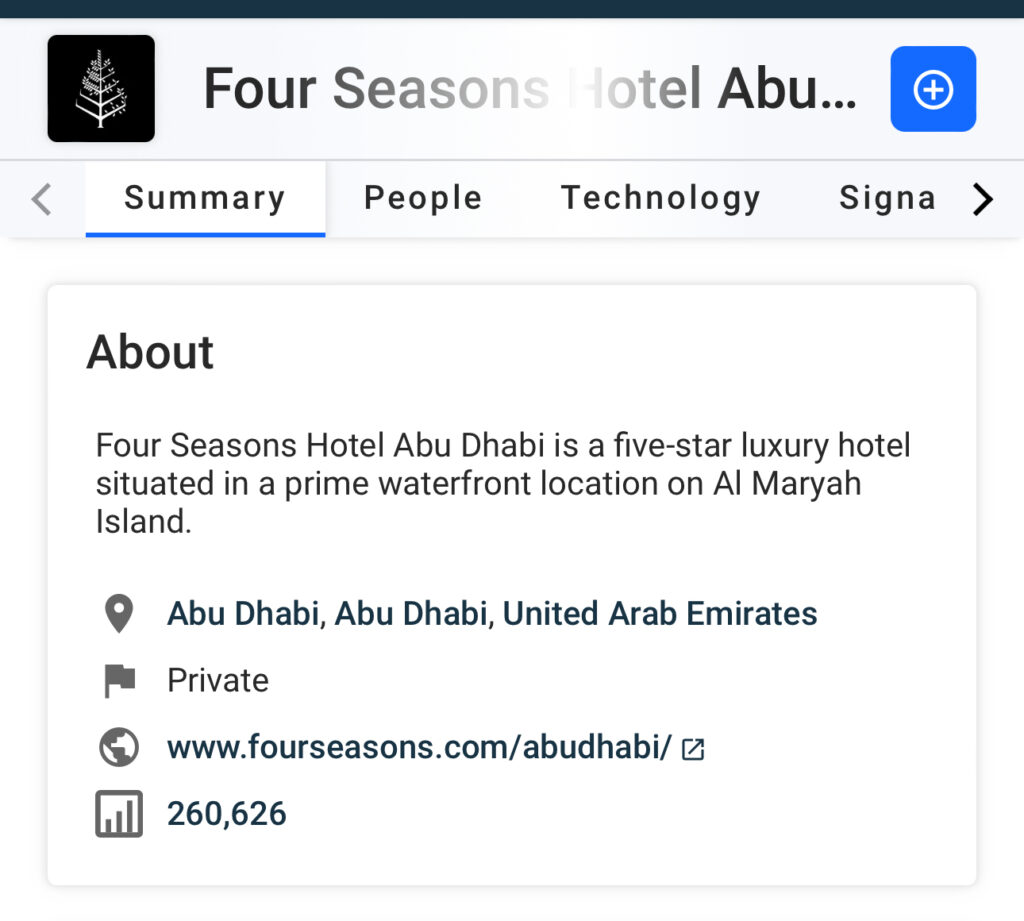Image resolution: width=1024 pixels, height=921 pixels.
Task: Open the Abu Dhabi, United Arab Emirates location link
Action: [492, 614]
